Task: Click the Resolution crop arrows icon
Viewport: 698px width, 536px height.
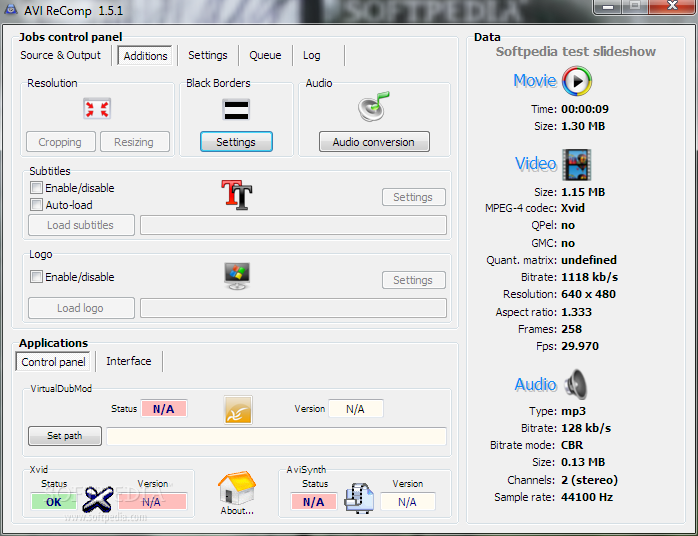Action: tap(97, 109)
